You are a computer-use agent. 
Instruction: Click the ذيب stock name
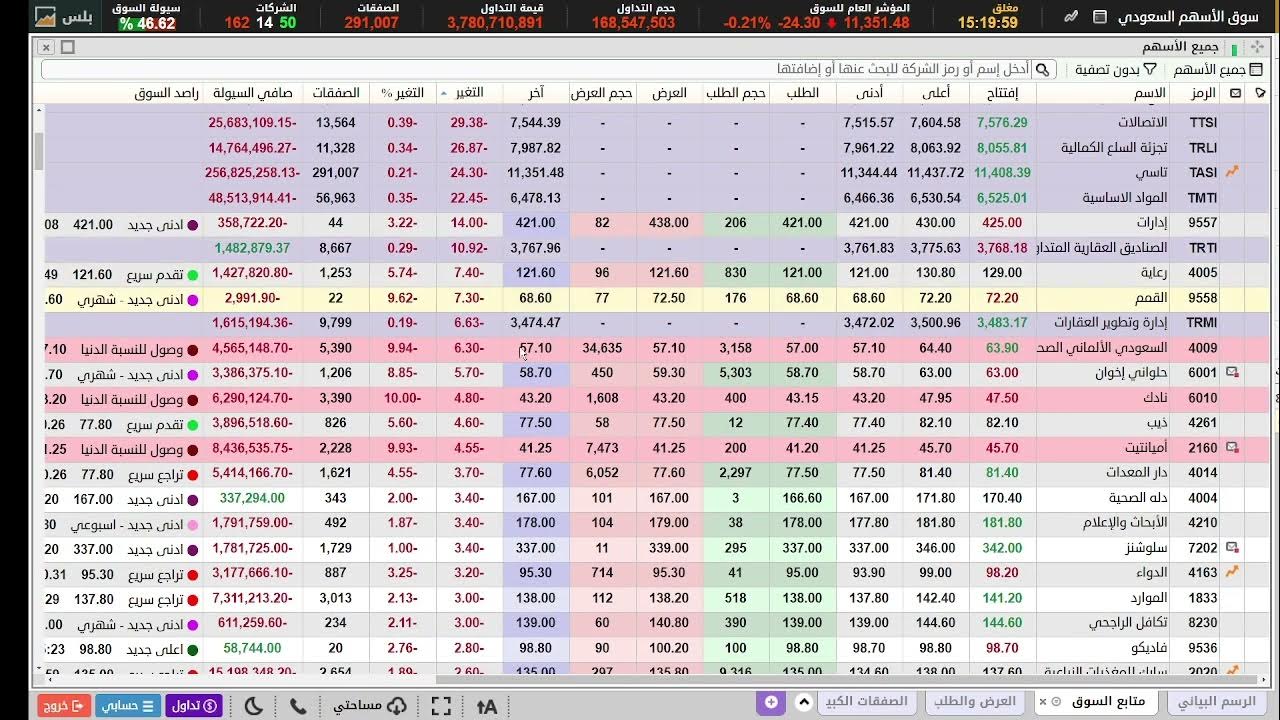point(1156,423)
